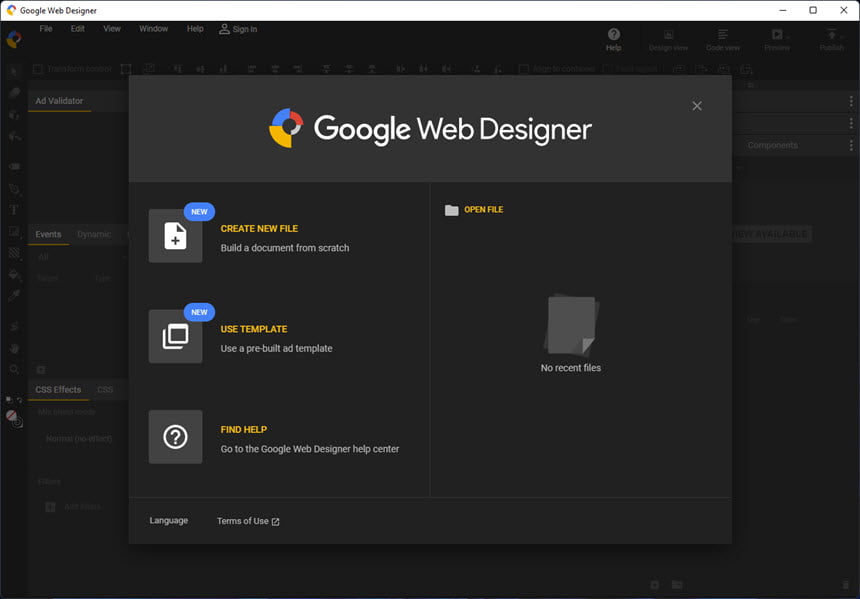Click the No recent files document placeholder
Viewport: 860px width, 599px height.
(571, 325)
